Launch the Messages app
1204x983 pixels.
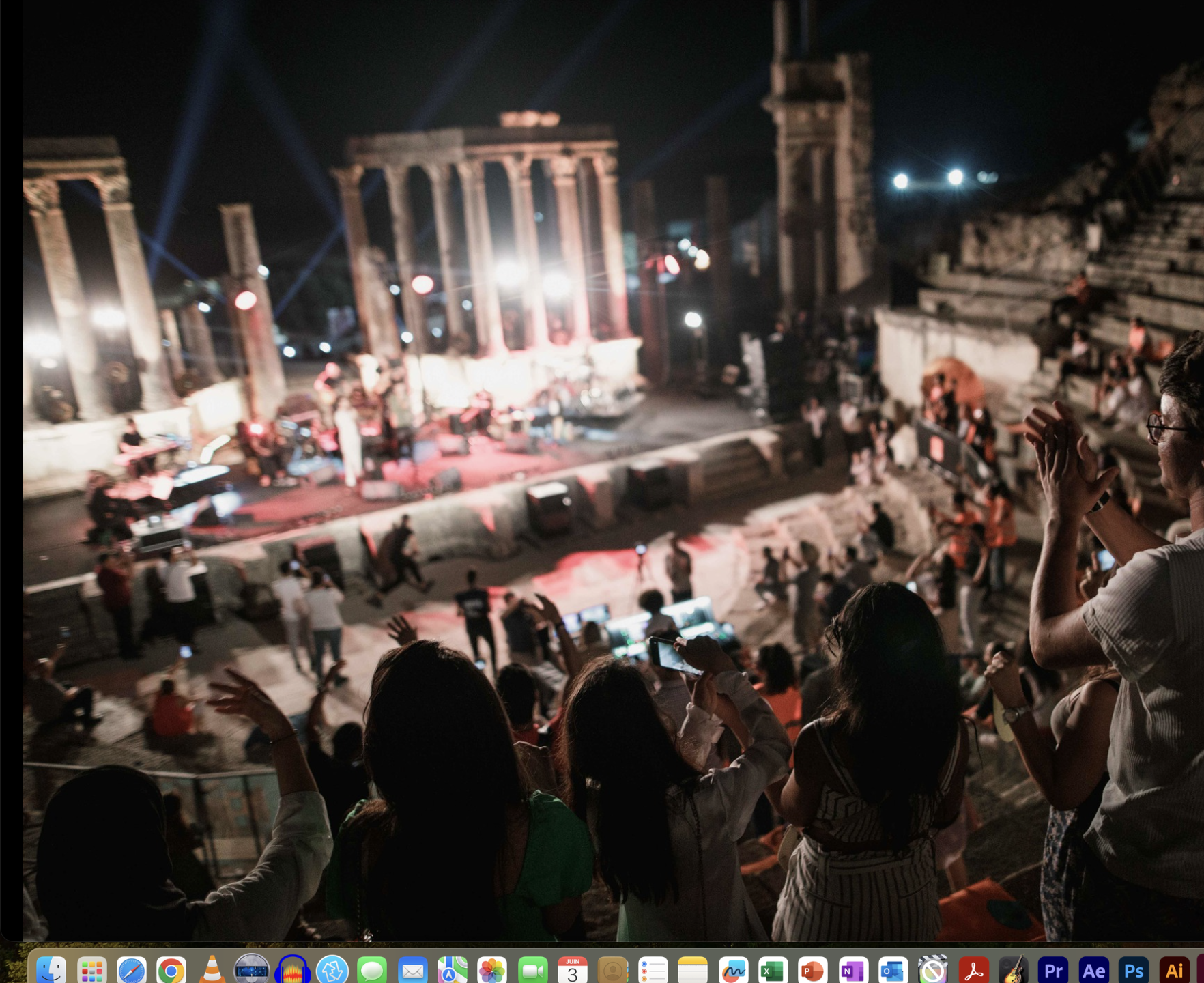click(x=373, y=969)
